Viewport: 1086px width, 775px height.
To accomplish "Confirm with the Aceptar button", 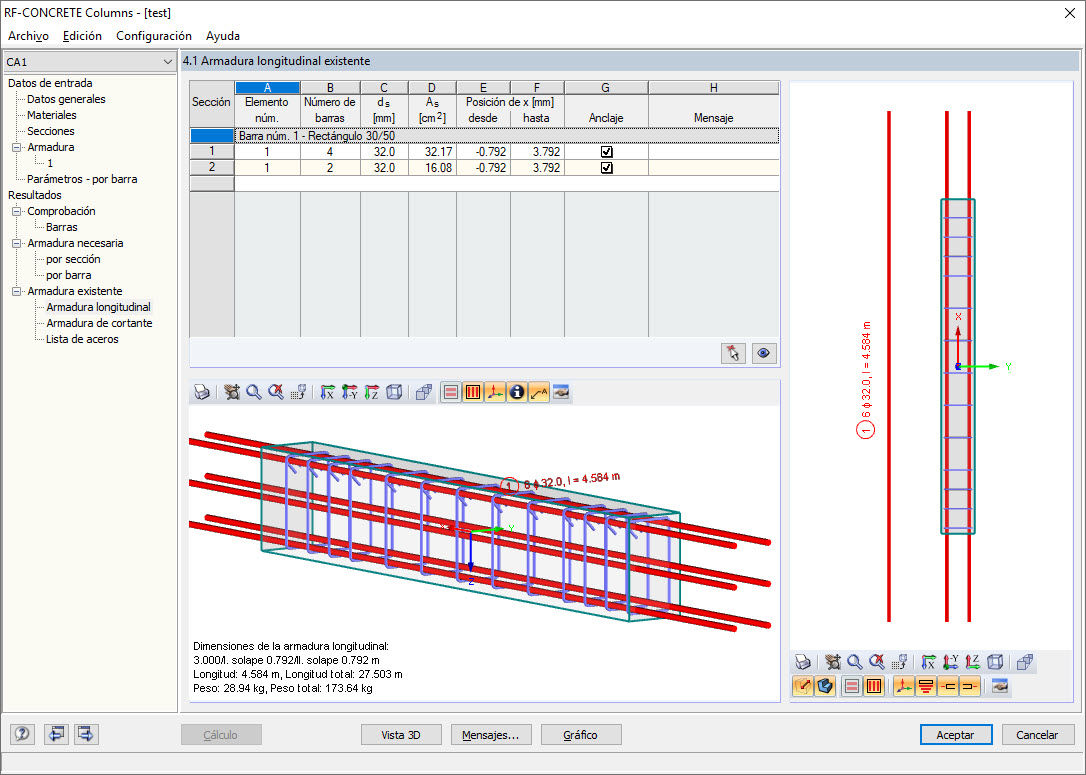I will point(956,735).
